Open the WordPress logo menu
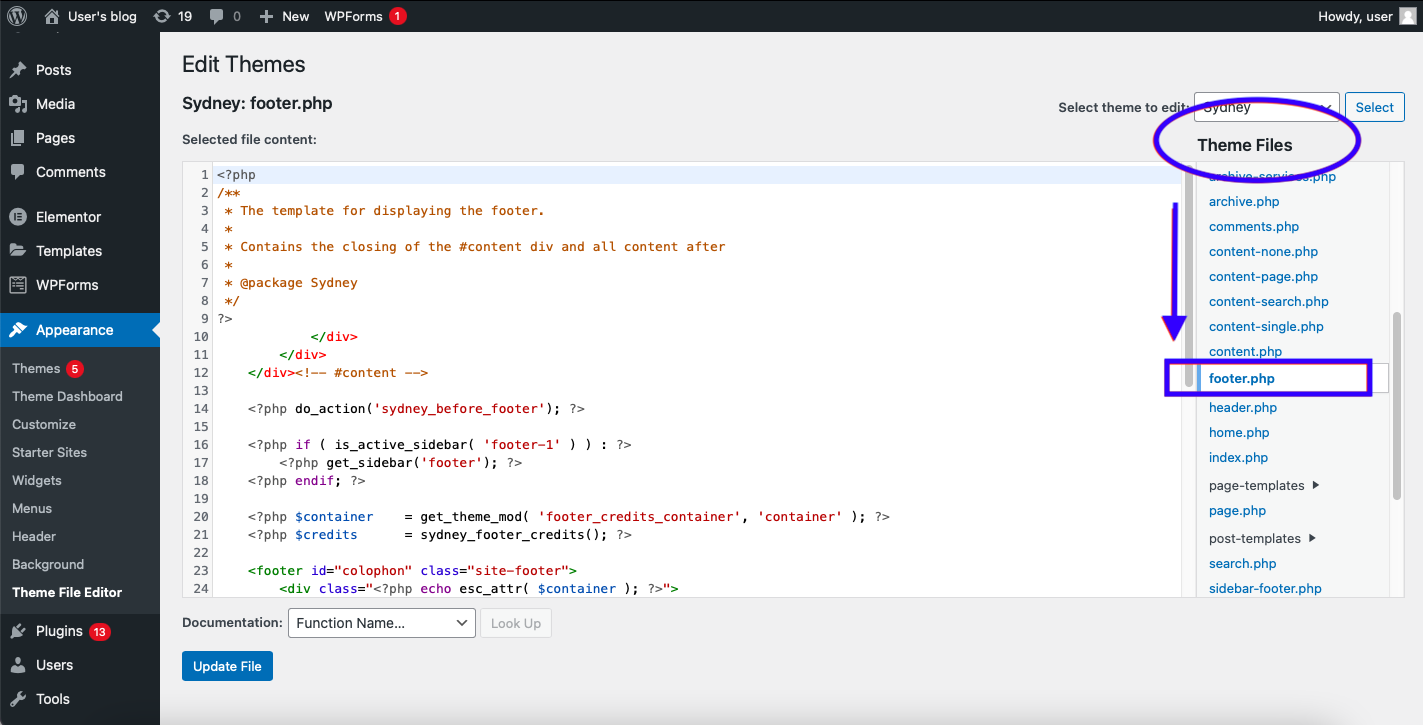Image resolution: width=1423 pixels, height=725 pixels. pyautogui.click(x=17, y=16)
